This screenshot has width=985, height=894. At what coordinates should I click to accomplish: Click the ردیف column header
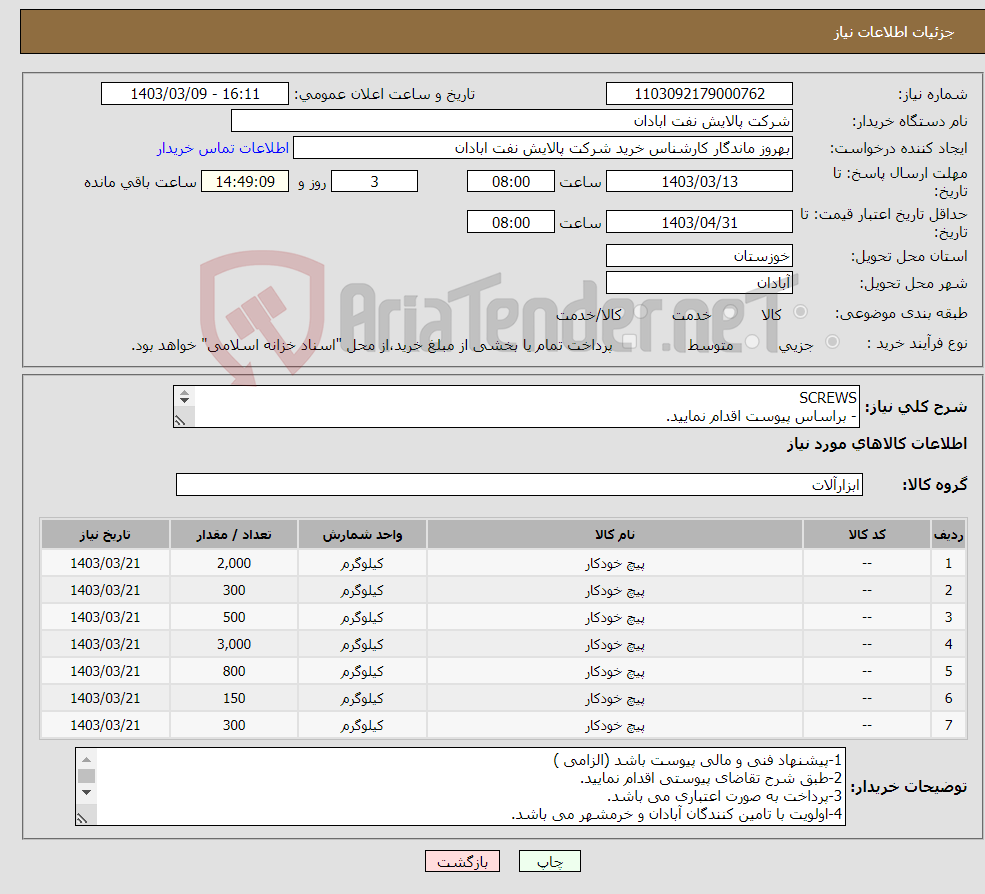click(948, 534)
